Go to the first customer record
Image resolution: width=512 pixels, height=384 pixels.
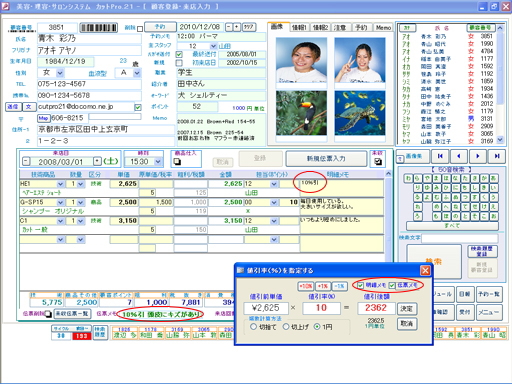tap(440, 156)
